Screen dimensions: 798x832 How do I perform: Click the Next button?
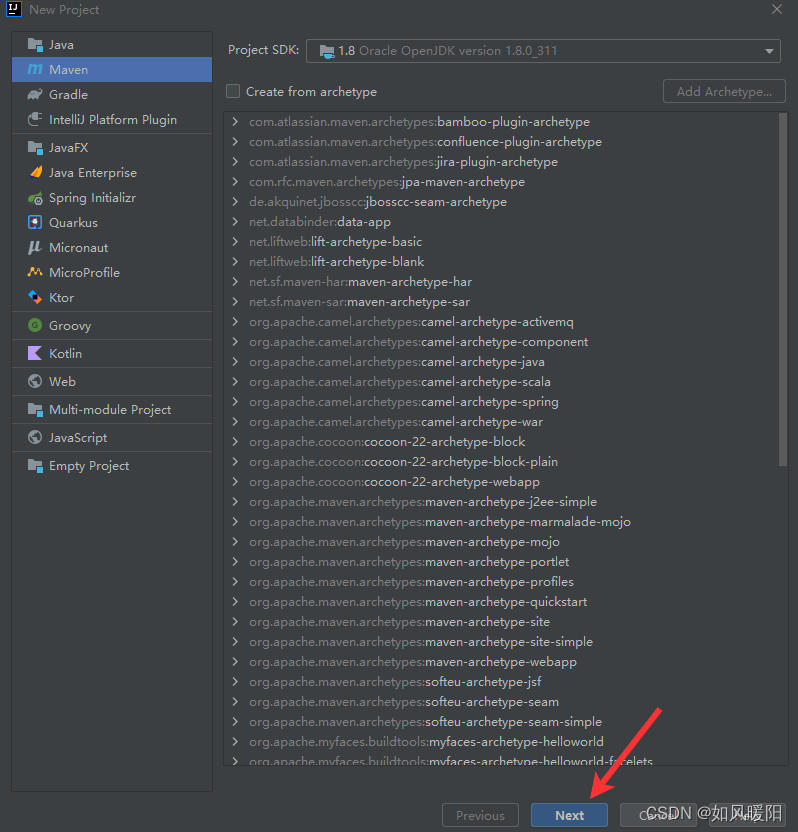tap(569, 815)
